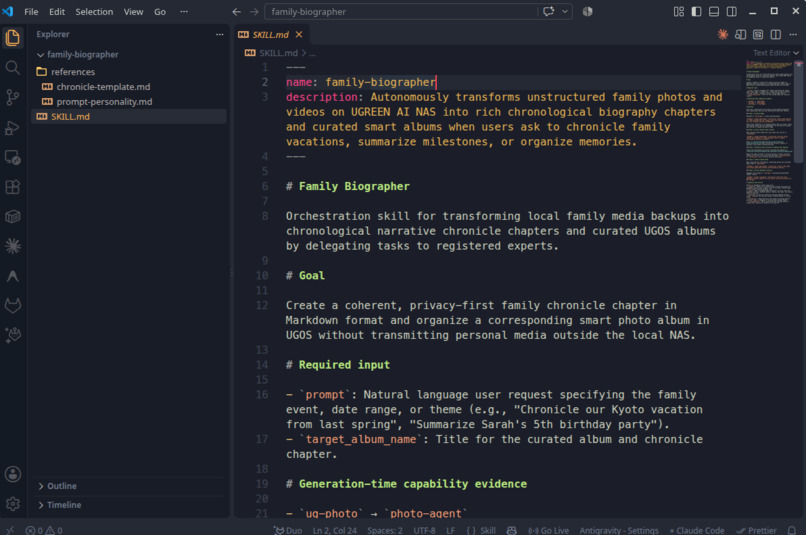Select the SKILL.md editor tab
The height and width of the screenshot is (535, 806).
270,34
